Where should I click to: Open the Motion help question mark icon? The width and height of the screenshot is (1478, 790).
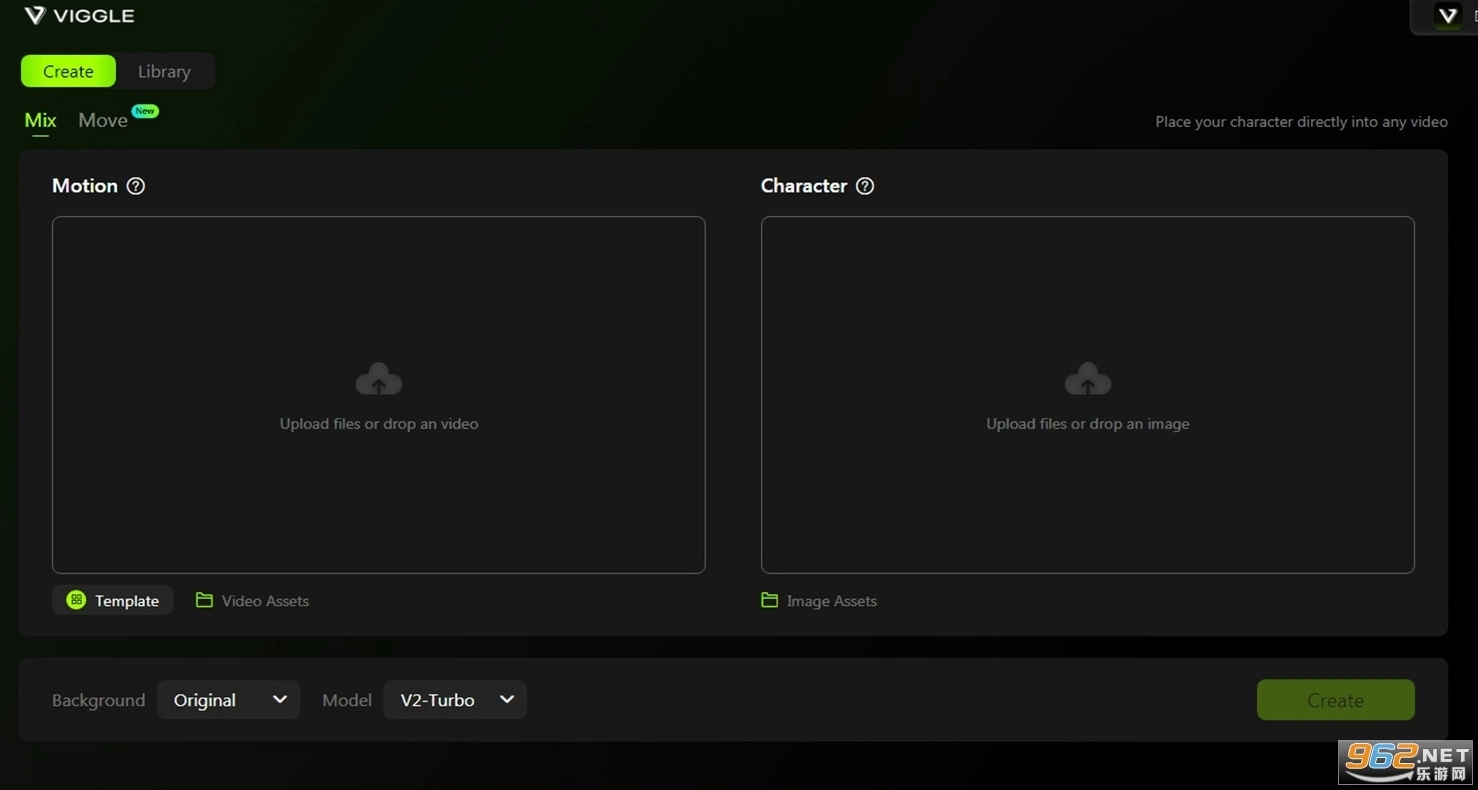136,186
